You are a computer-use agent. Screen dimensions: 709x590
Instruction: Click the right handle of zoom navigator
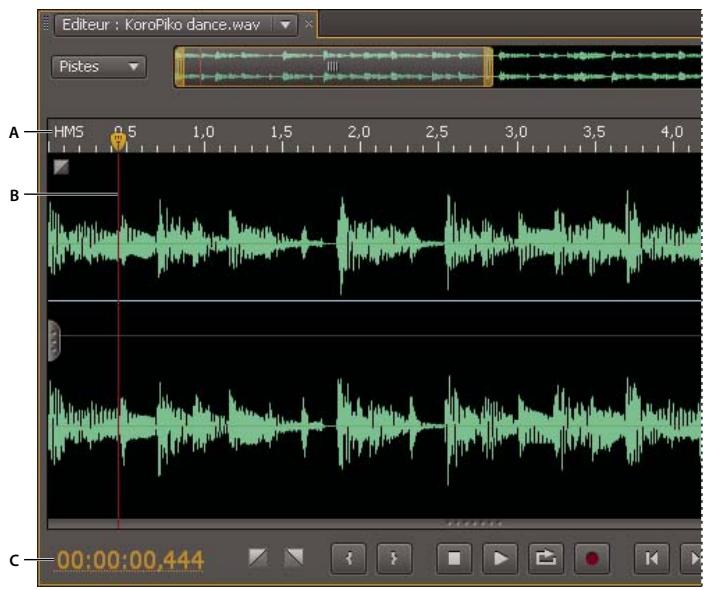click(x=488, y=67)
